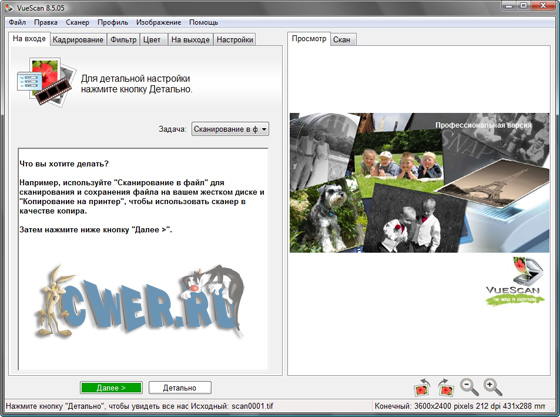Click the green Далее > button
560x417 pixels.
point(111,388)
